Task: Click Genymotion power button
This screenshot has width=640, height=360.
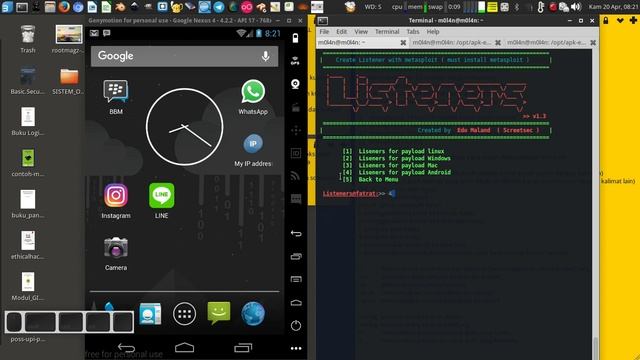Action: pyautogui.click(x=296, y=325)
